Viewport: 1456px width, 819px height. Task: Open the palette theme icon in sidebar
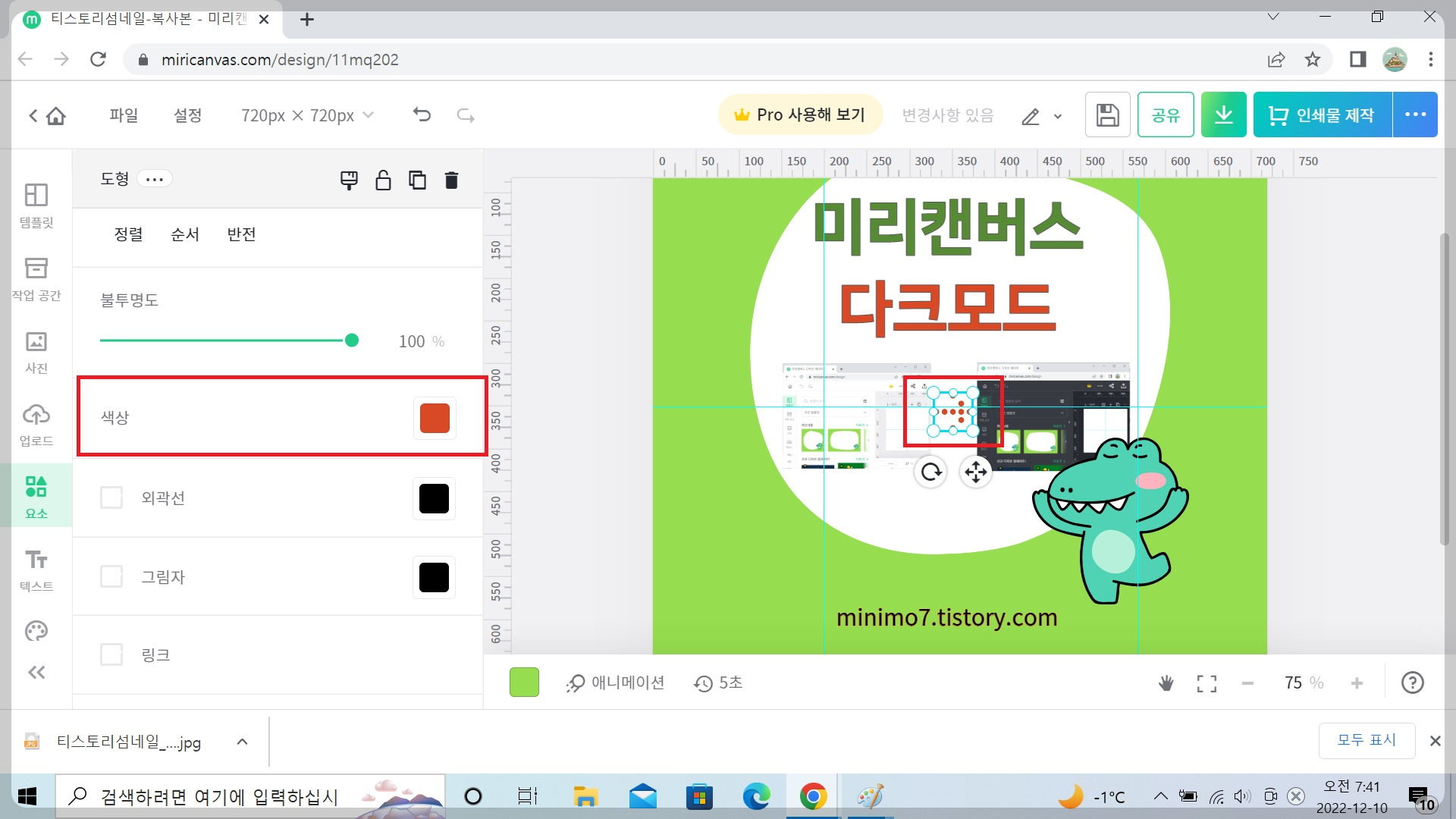(36, 631)
